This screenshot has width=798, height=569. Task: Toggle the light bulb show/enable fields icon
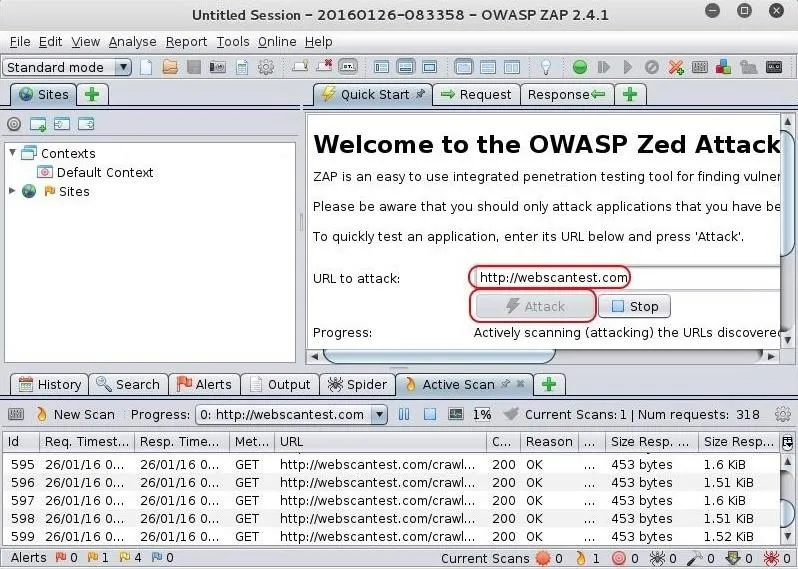tap(546, 67)
